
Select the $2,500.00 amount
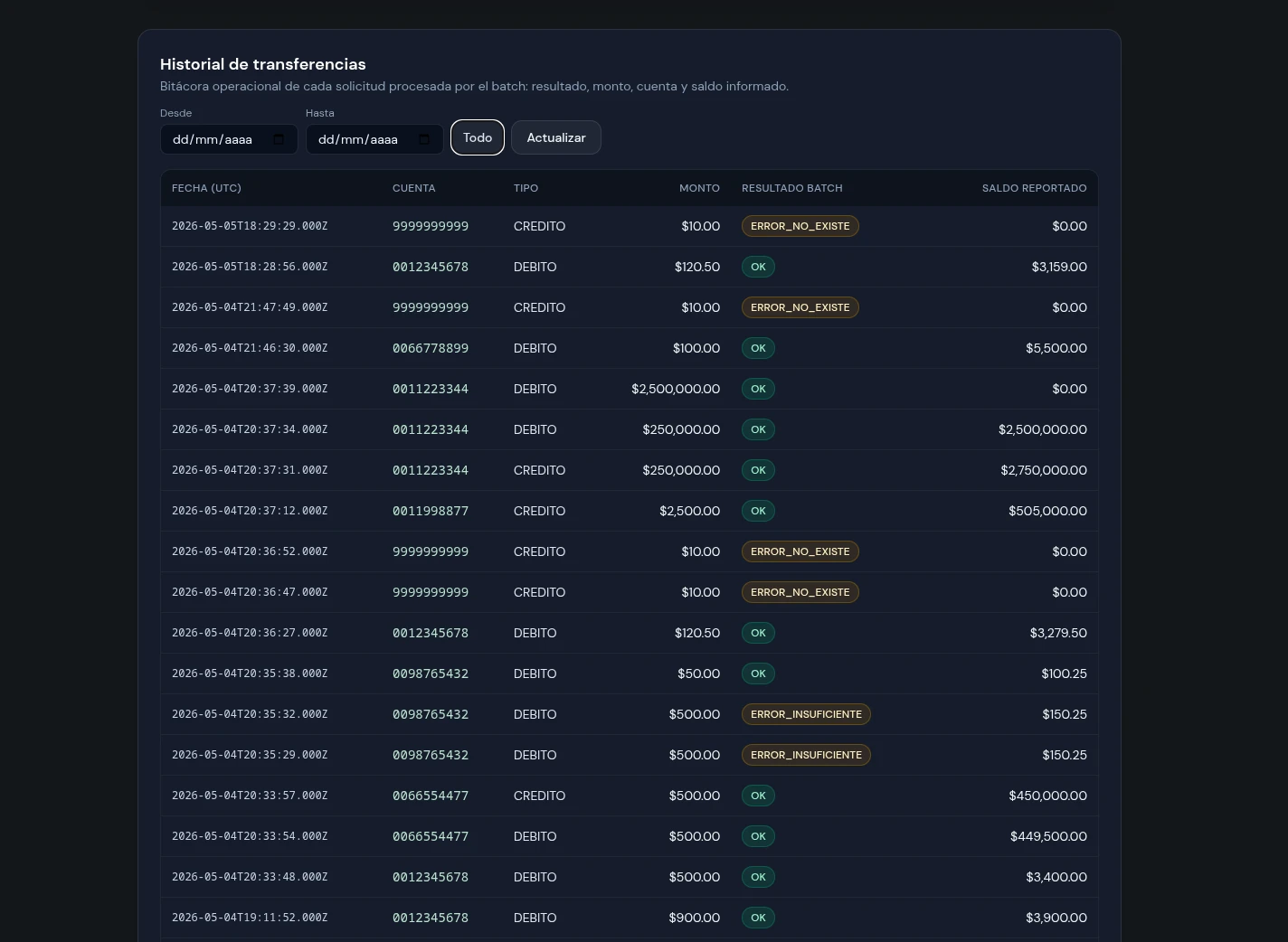(x=690, y=511)
